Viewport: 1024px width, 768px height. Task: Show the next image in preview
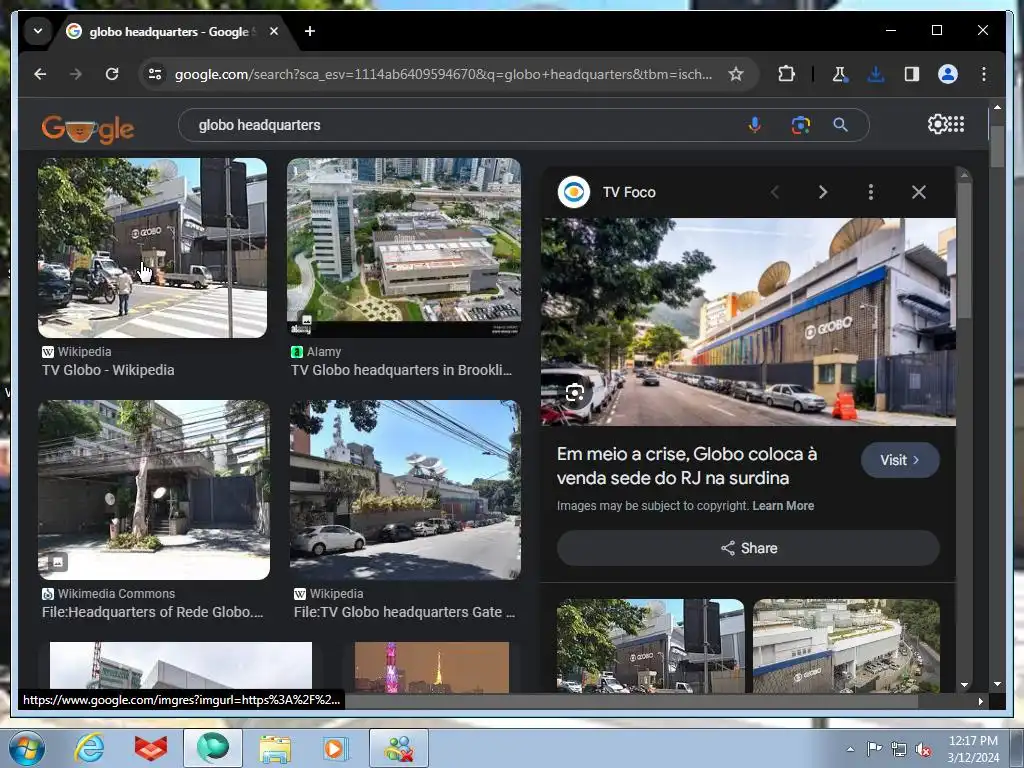(x=823, y=192)
